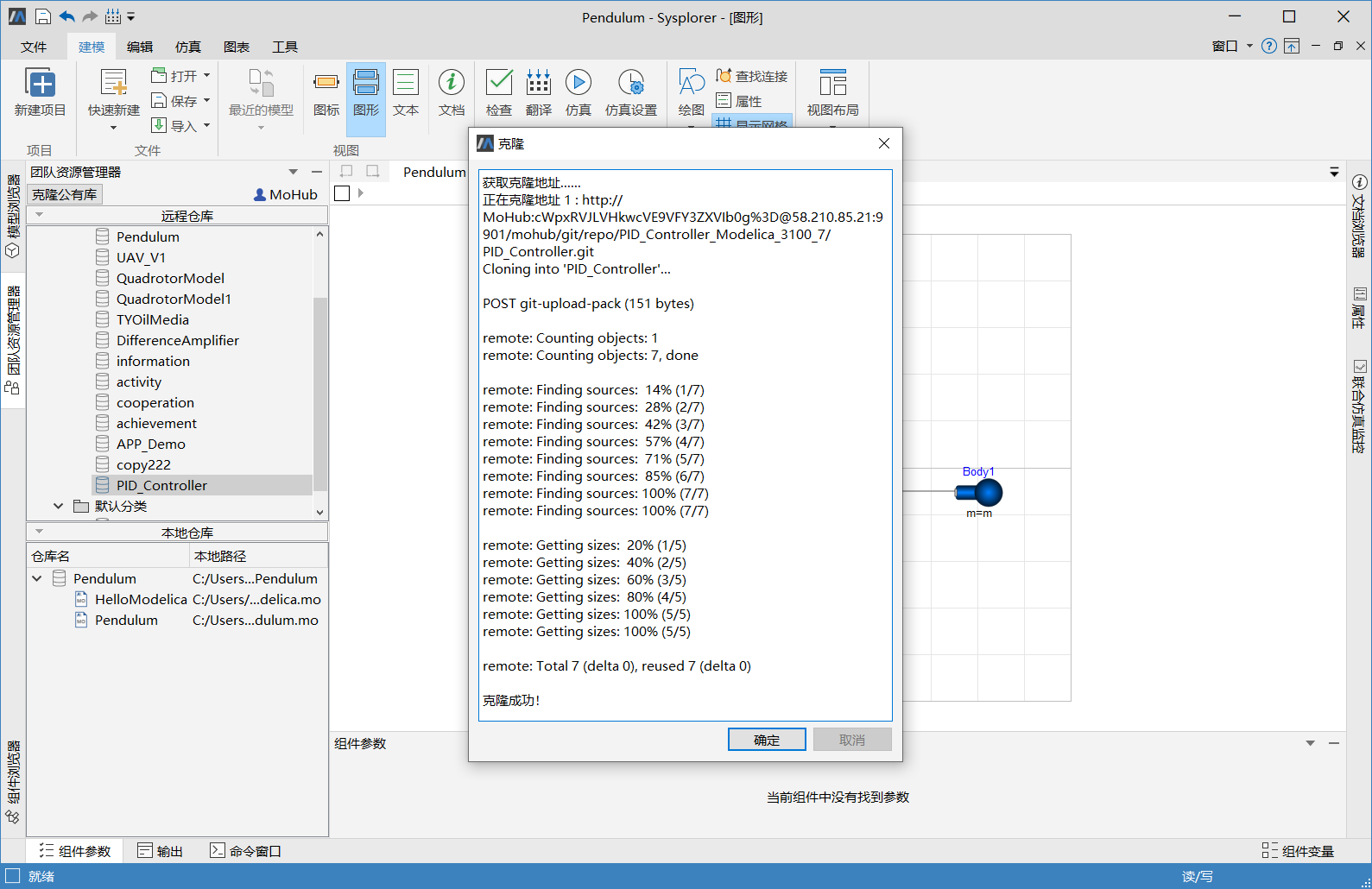Collapse the 本地仓库 section
Screen dimensions: 1372x889
tap(39, 531)
